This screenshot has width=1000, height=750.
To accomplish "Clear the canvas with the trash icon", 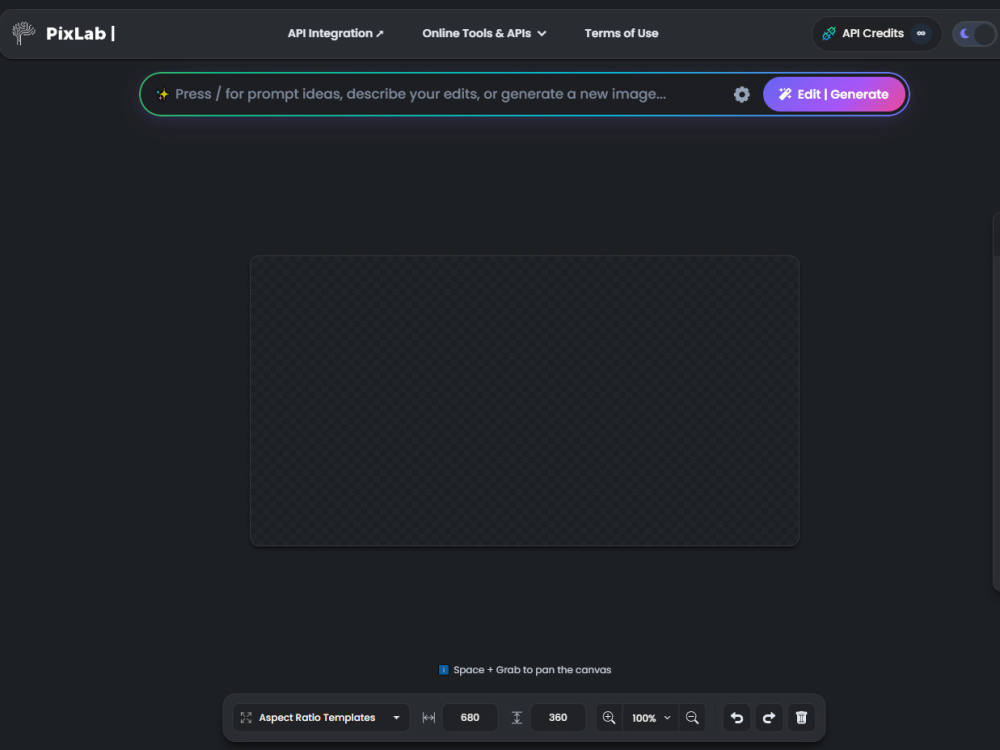I will [801, 717].
